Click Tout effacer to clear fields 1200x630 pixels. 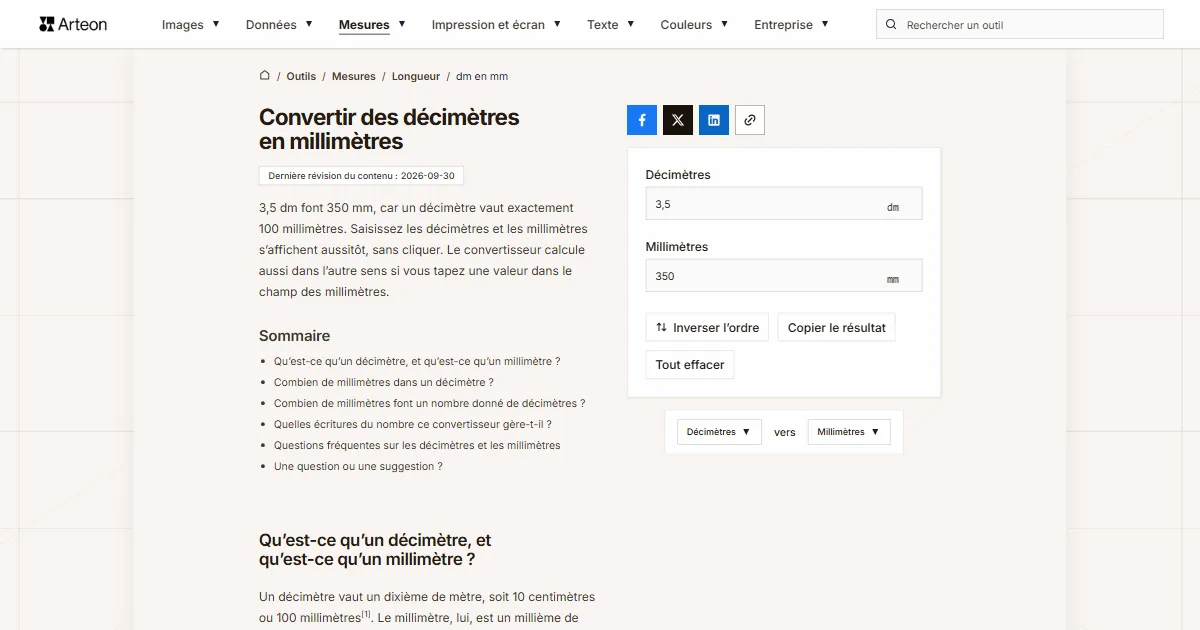pos(690,365)
